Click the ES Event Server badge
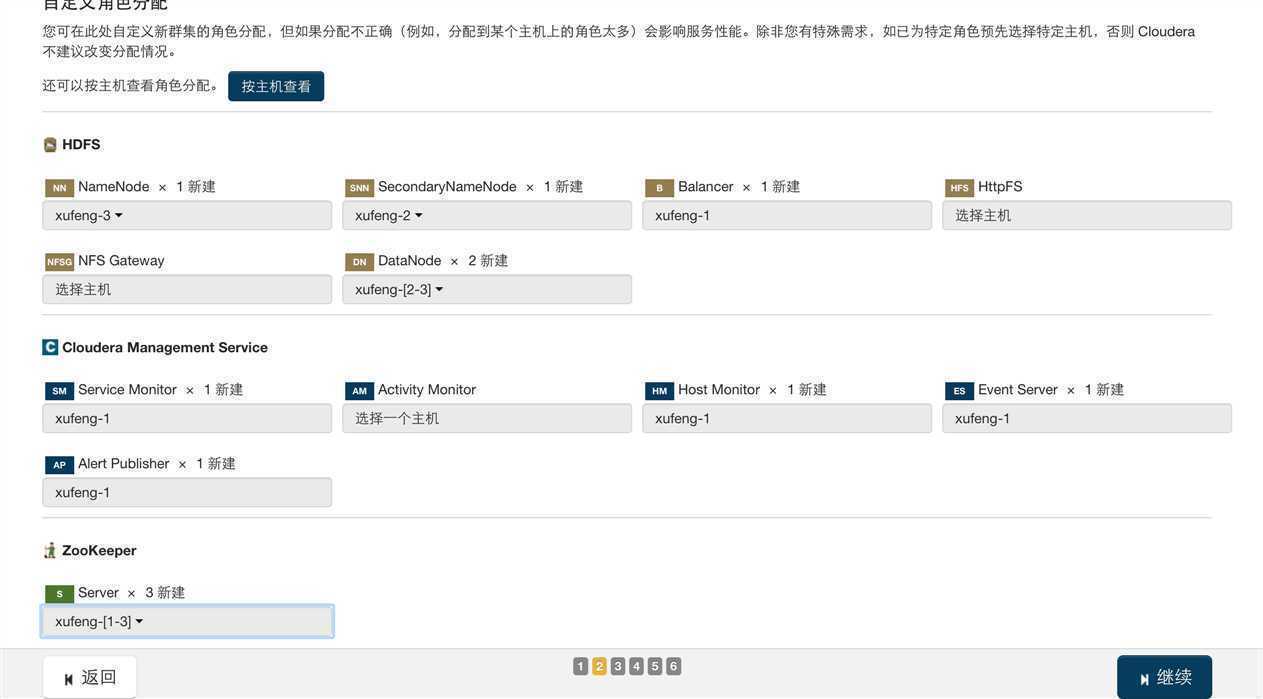This screenshot has width=1263, height=699. click(960, 391)
